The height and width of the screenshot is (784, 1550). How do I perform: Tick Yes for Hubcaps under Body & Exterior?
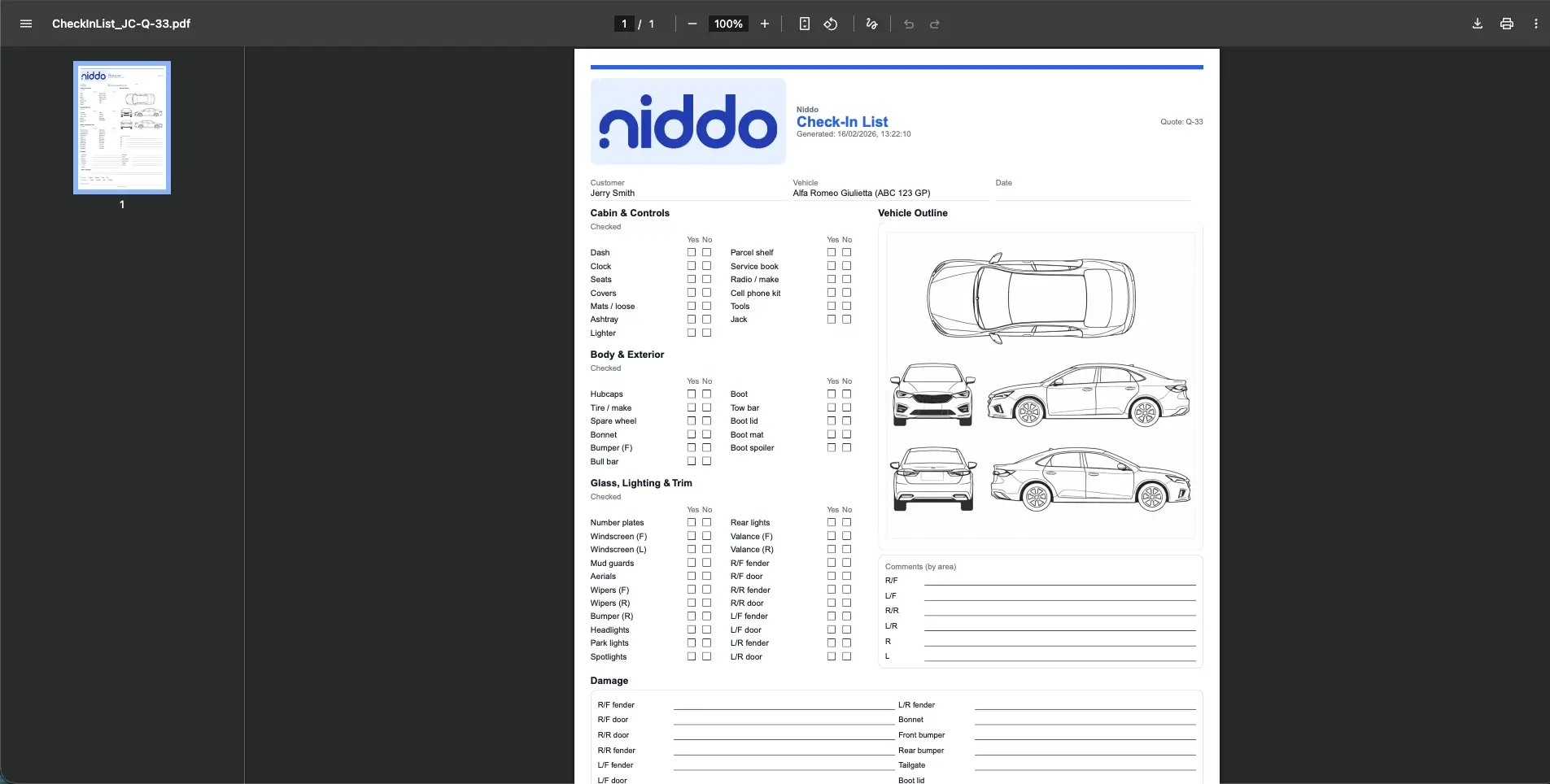(x=691, y=394)
